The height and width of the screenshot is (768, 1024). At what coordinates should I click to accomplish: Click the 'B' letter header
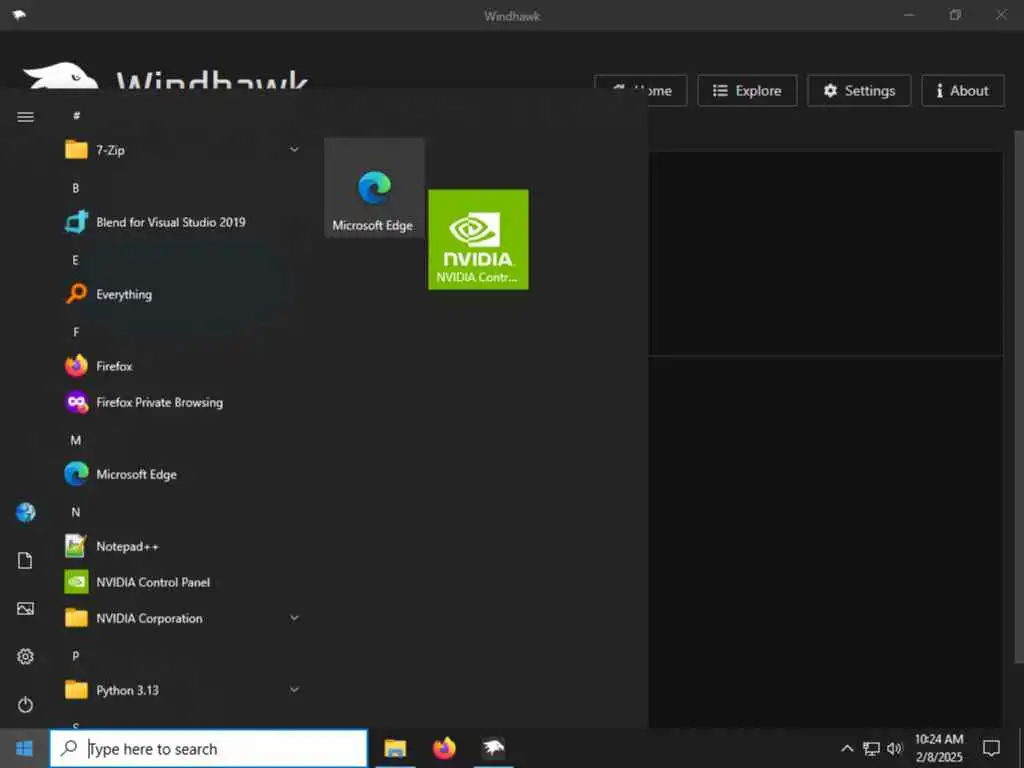click(x=76, y=188)
